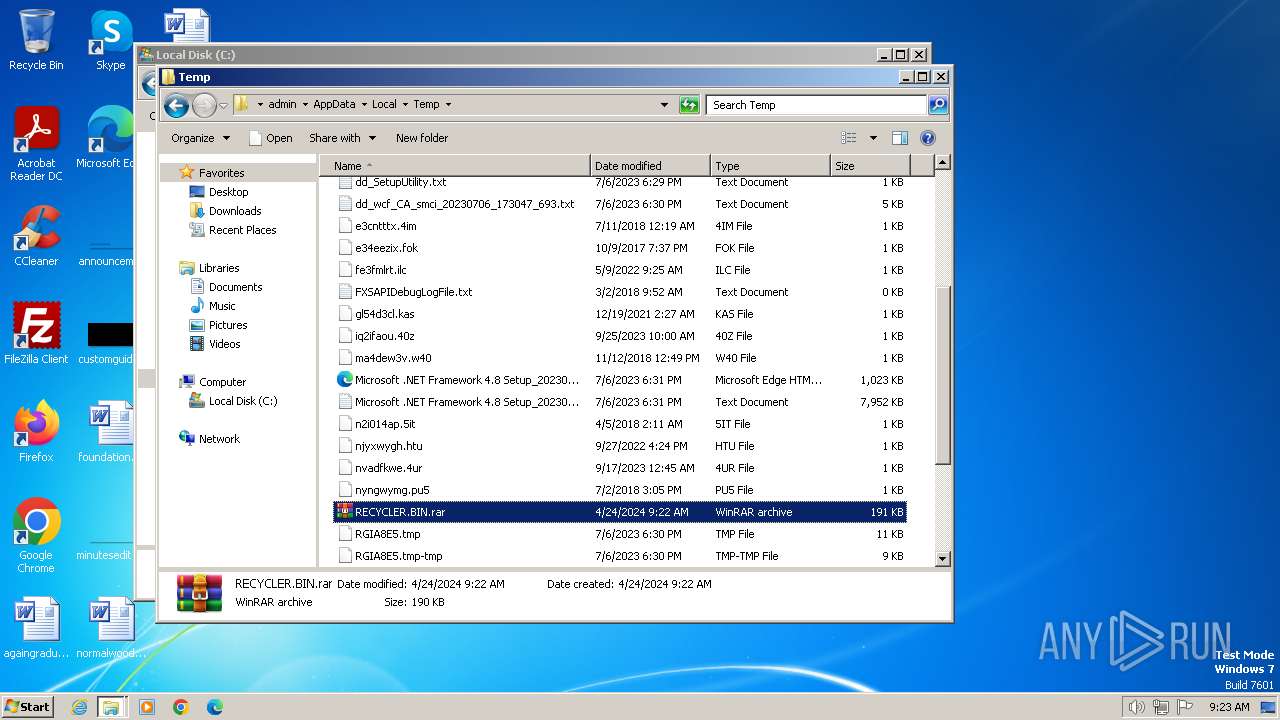Image resolution: width=1280 pixels, height=720 pixels.
Task: Open the view options dropdown arrow
Action: [873, 138]
